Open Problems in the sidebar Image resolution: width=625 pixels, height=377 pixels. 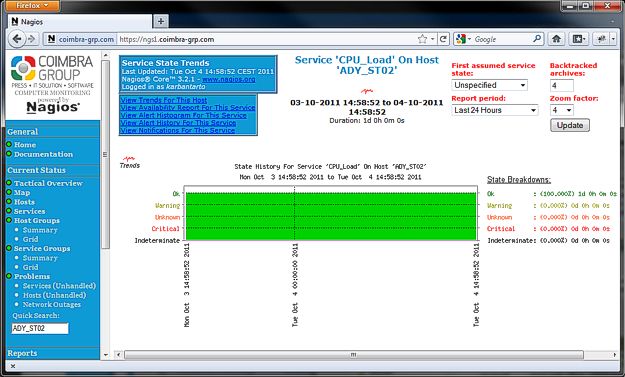(32, 276)
